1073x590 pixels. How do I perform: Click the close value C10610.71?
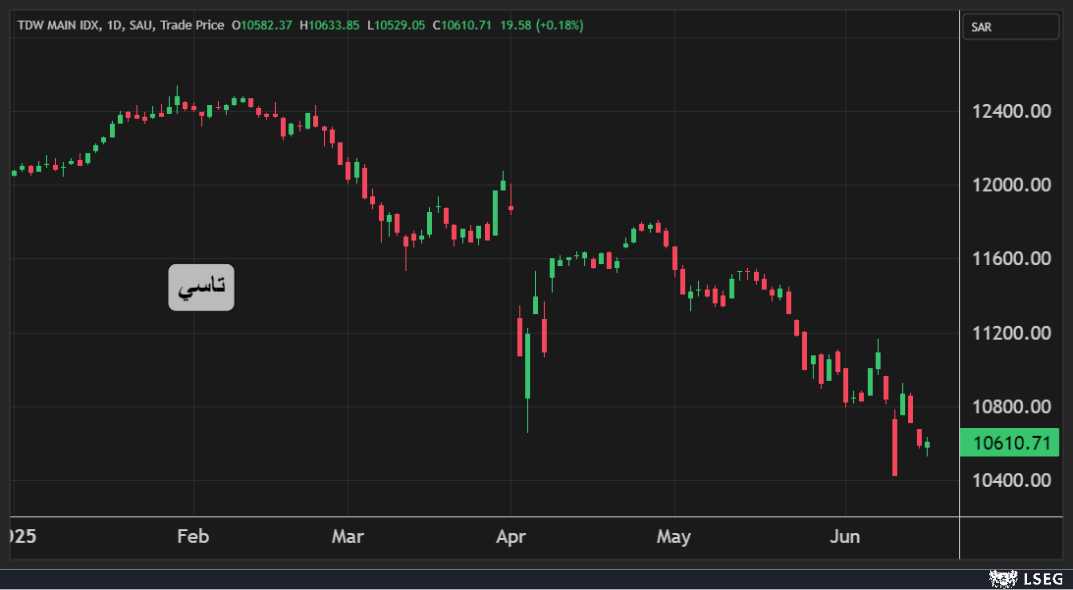(x=462, y=25)
